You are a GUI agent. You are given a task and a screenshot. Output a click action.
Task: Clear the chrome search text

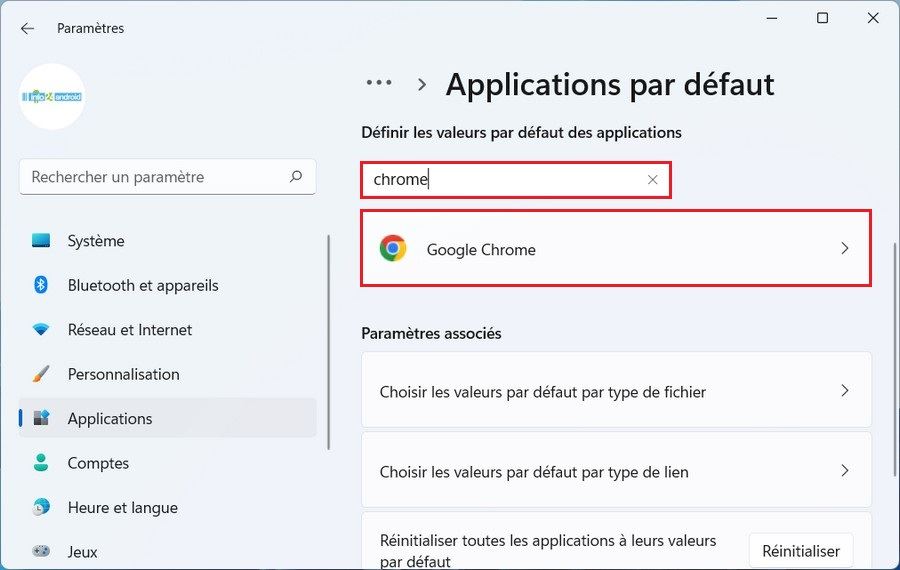[x=652, y=180]
